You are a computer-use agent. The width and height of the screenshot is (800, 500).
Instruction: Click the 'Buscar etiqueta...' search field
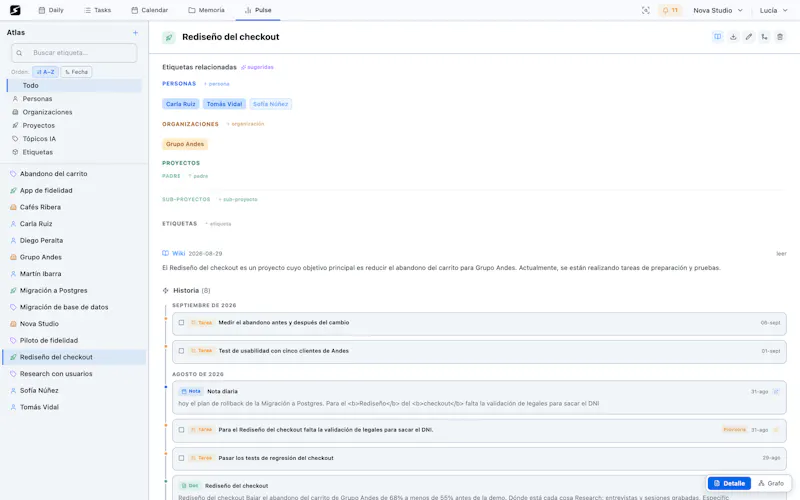(74, 53)
